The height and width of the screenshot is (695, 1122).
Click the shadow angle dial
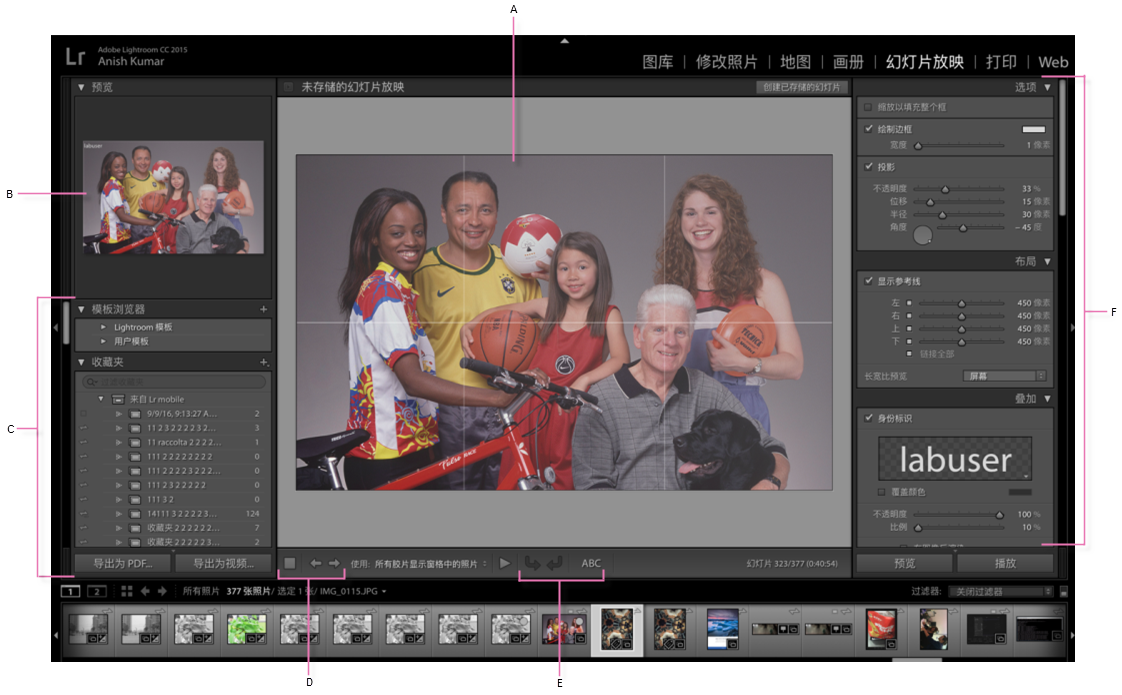tap(923, 235)
